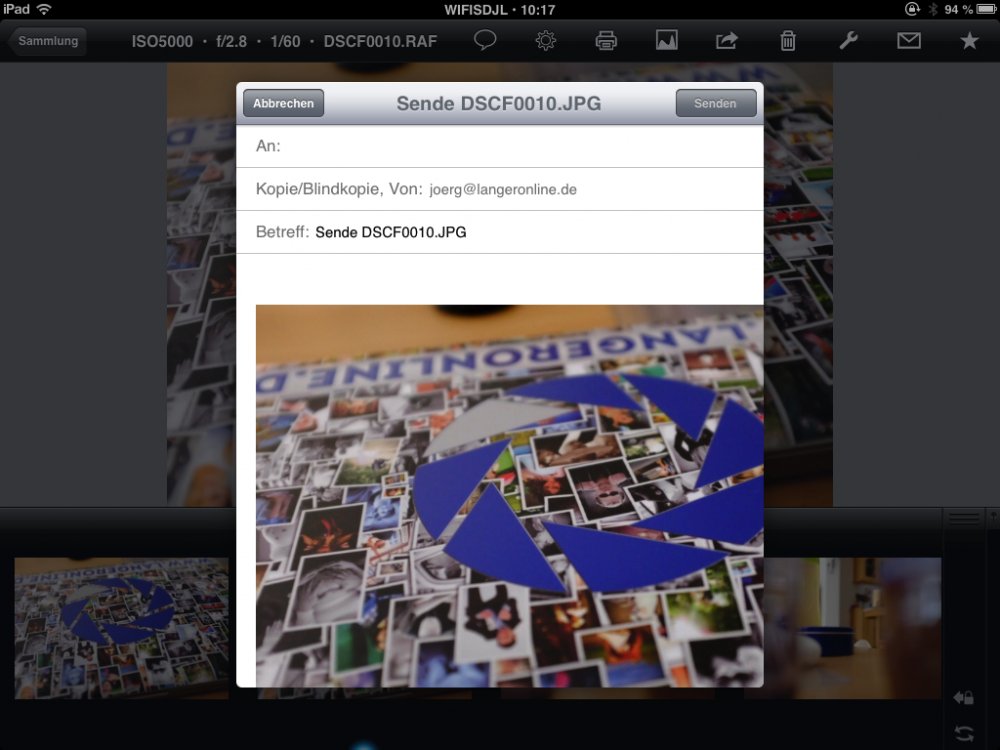Tap the Betreff subject field
Viewport: 1000px width, 750px height.
point(530,232)
